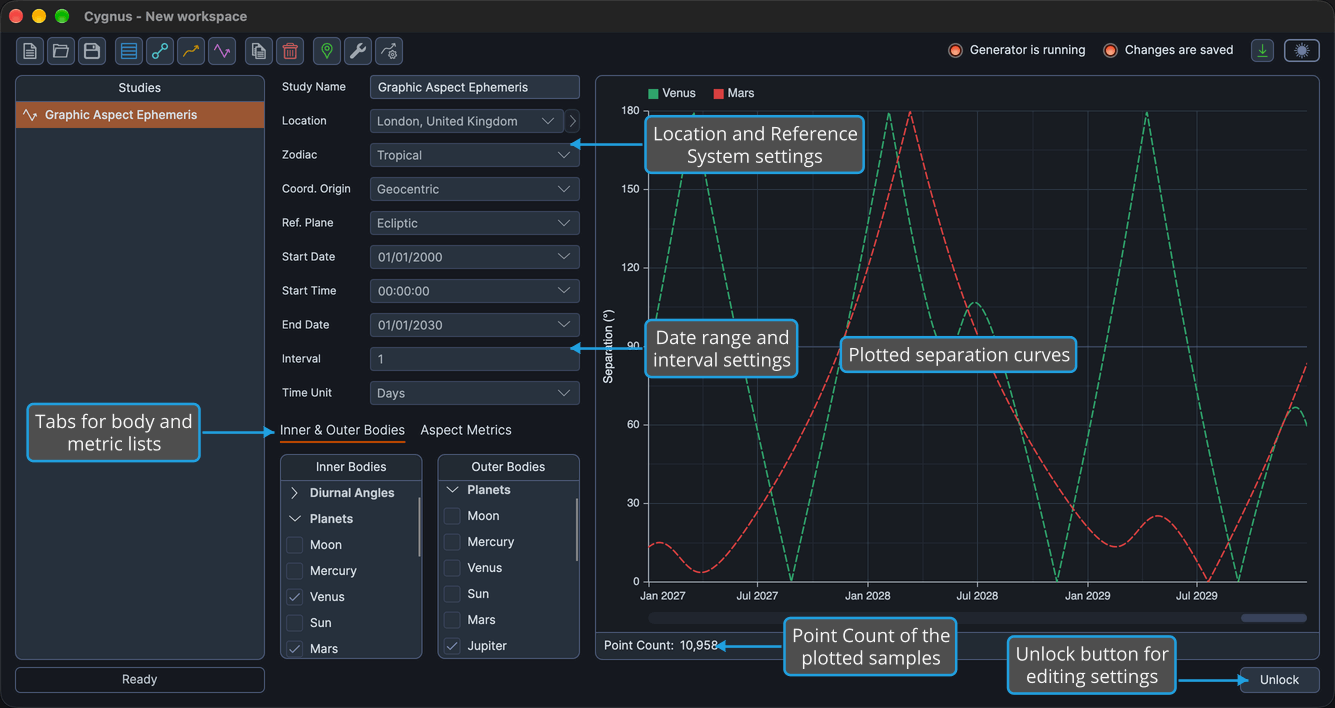Click the Generator is running indicator light

(955, 50)
